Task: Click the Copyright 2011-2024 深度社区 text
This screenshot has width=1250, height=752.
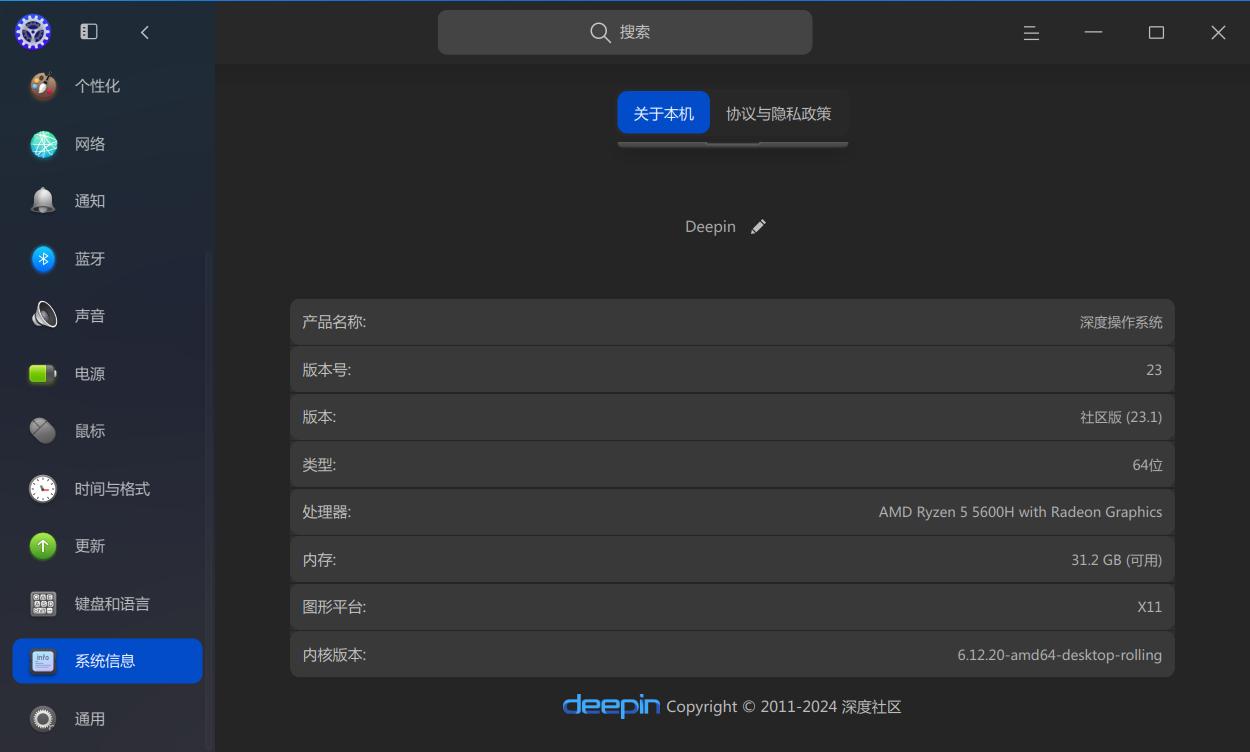Action: (784, 707)
